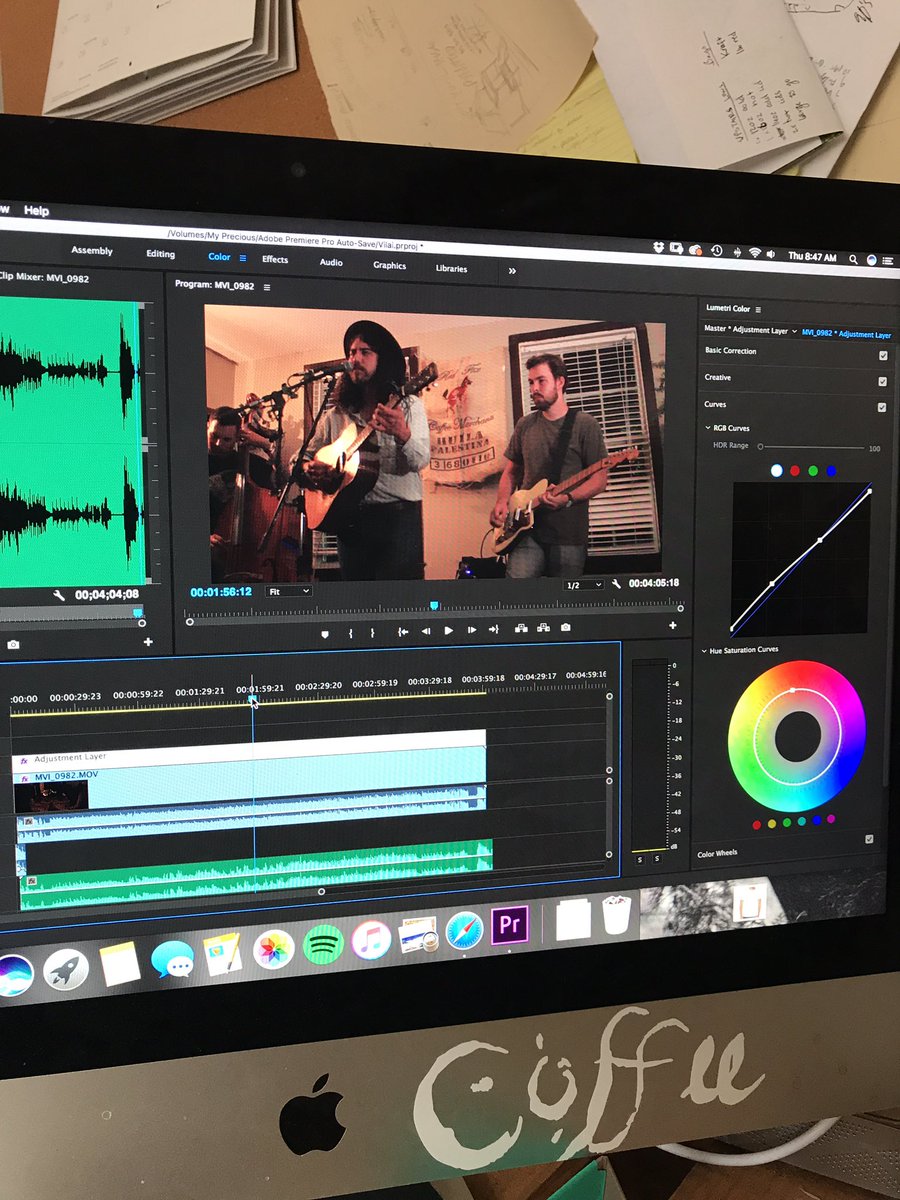
Task: Open Fit zoom level dropdown
Action: [289, 592]
